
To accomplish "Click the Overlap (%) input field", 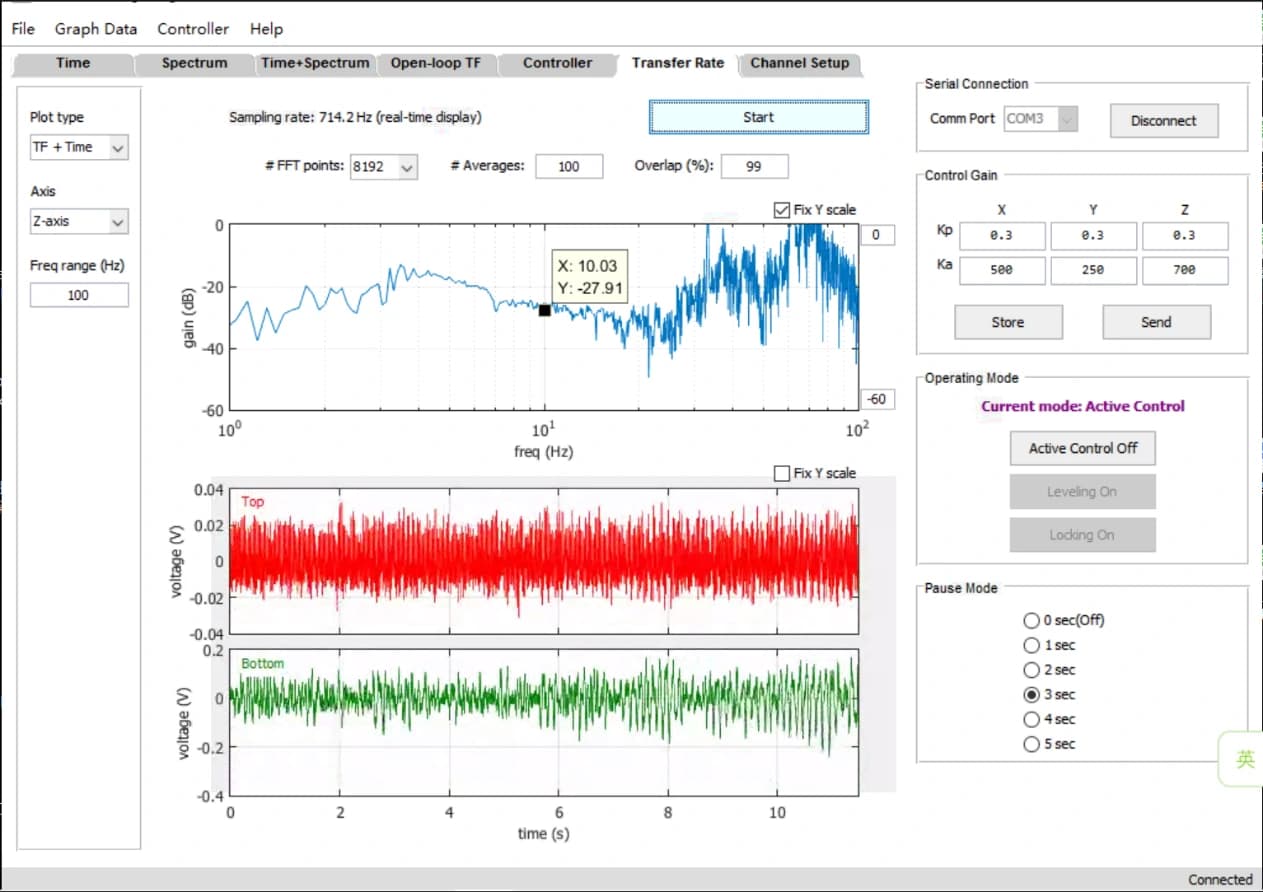I will pyautogui.click(x=754, y=167).
